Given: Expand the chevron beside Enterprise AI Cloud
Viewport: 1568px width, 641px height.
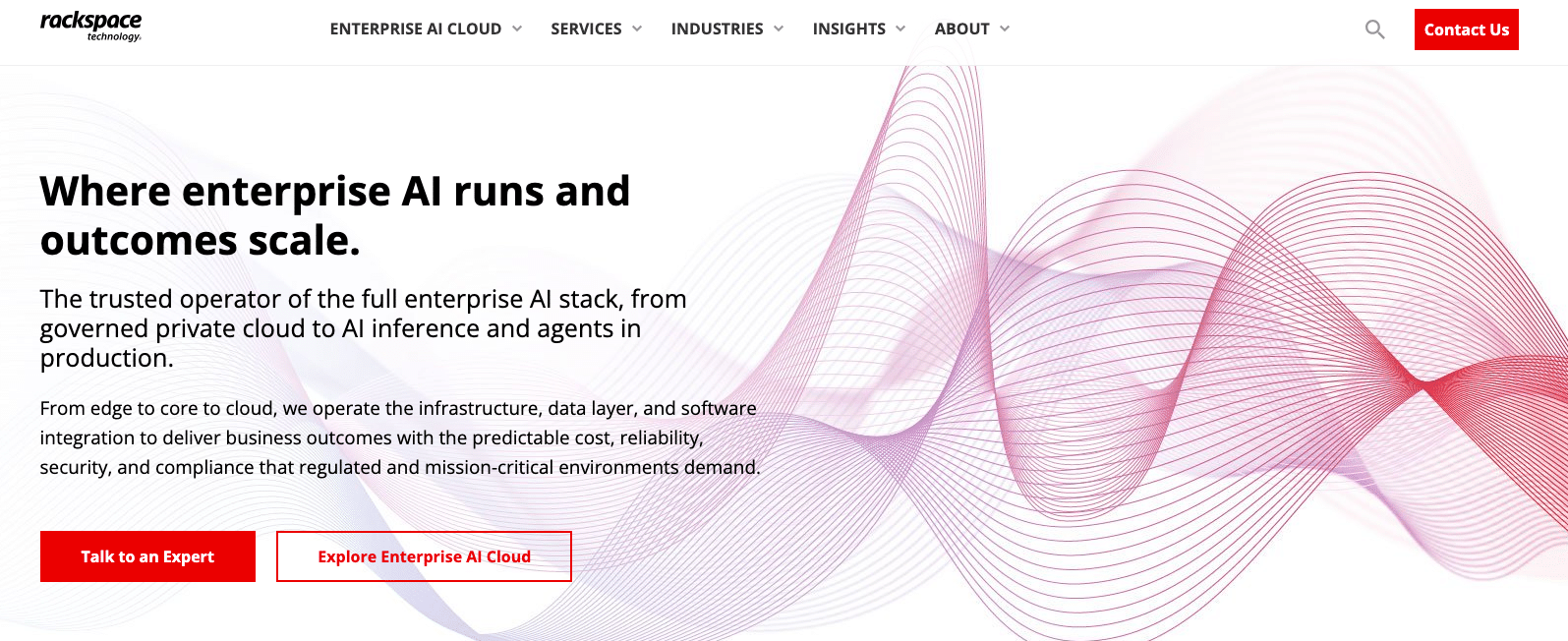Looking at the screenshot, I should pos(517,29).
